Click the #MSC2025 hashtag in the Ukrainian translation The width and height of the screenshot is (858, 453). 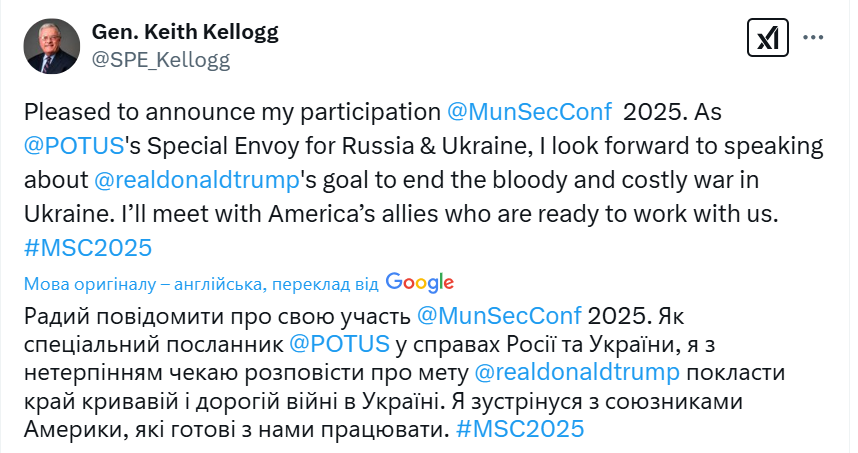click(519, 430)
